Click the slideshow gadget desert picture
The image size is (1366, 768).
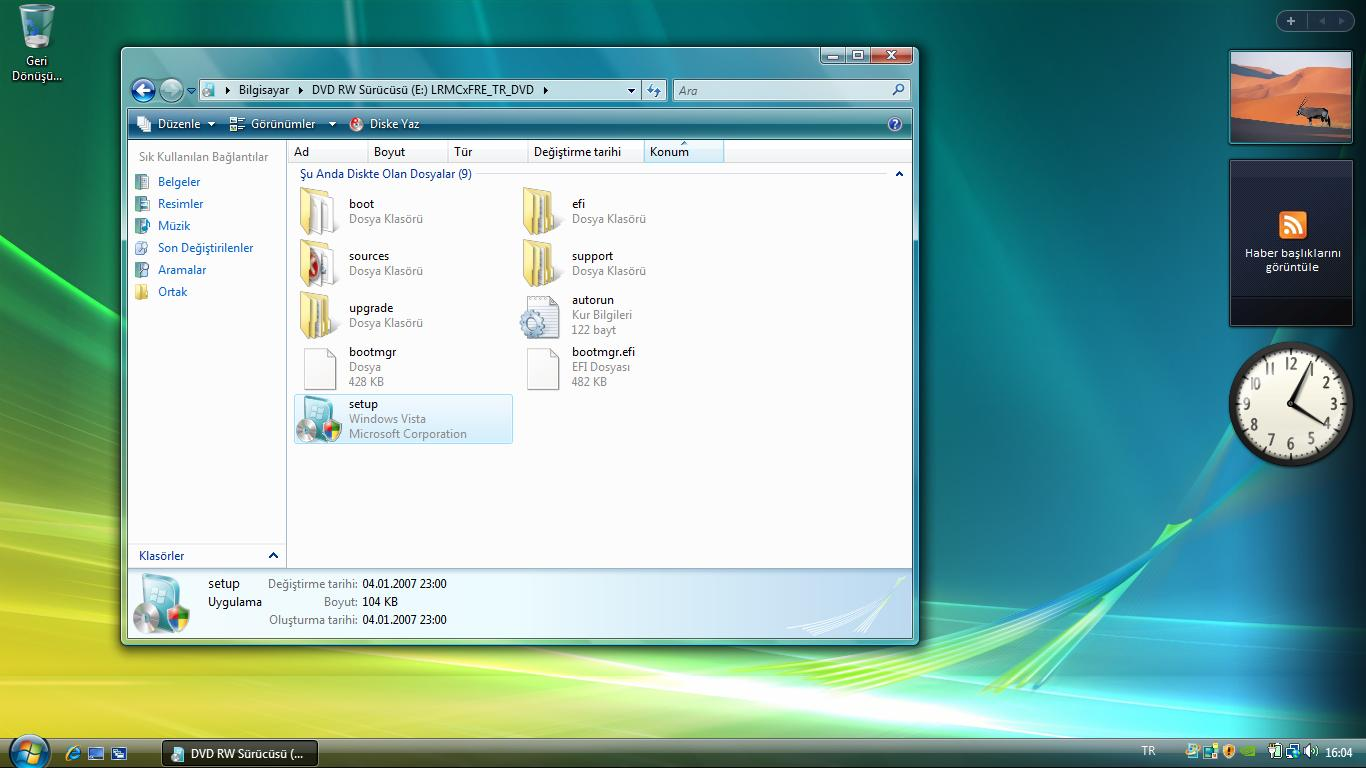(x=1290, y=97)
